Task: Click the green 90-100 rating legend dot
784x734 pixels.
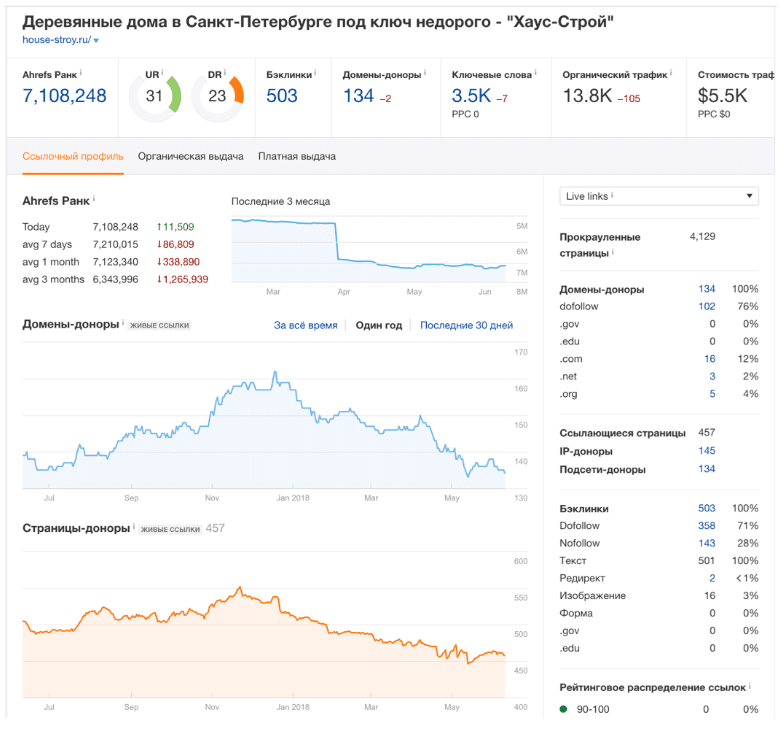Action: [x=564, y=709]
